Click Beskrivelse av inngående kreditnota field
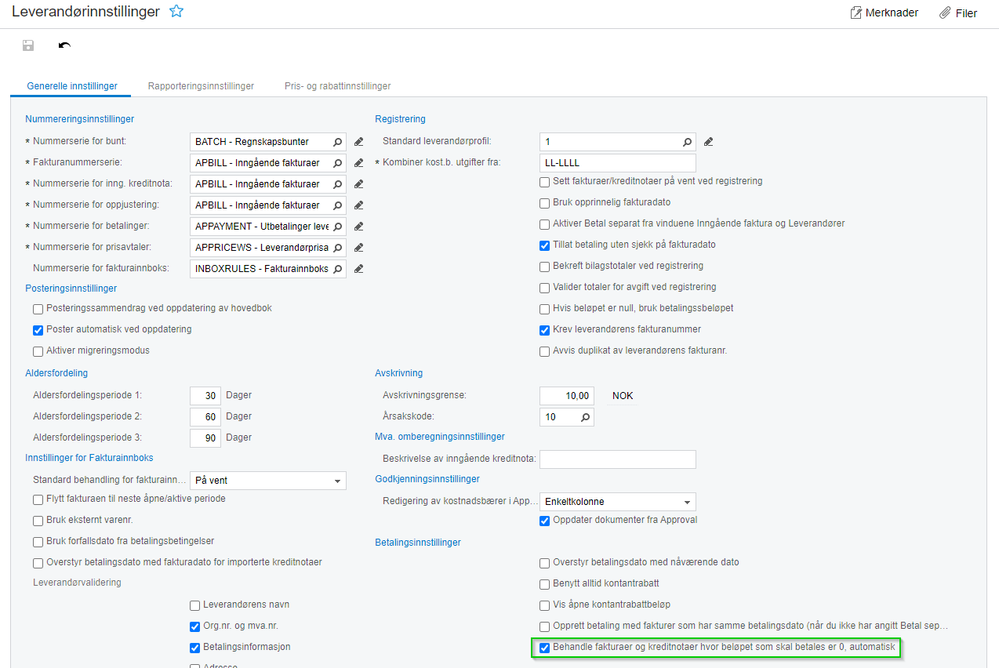999x668 pixels. point(617,459)
